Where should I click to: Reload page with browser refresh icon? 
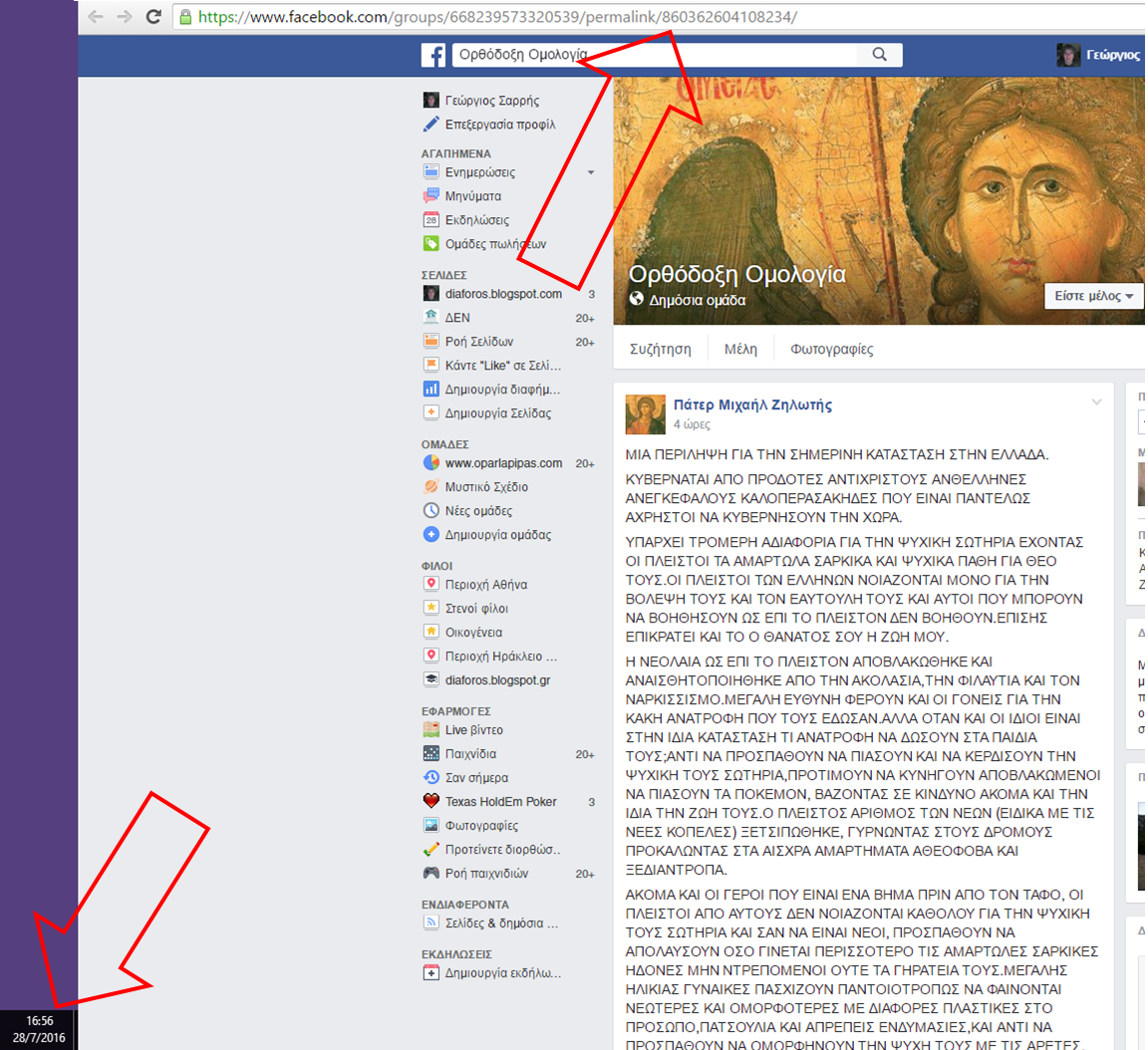153,16
